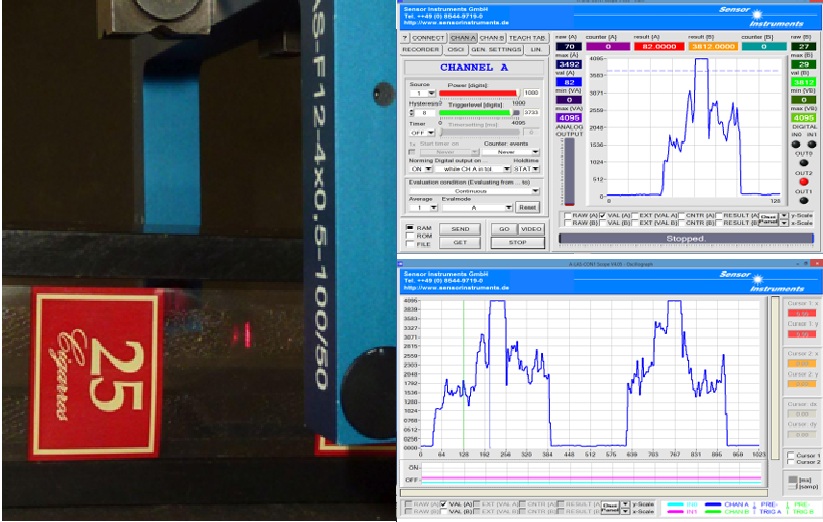
Task: Click the OUT1 indicator LED
Action: (x=804, y=200)
